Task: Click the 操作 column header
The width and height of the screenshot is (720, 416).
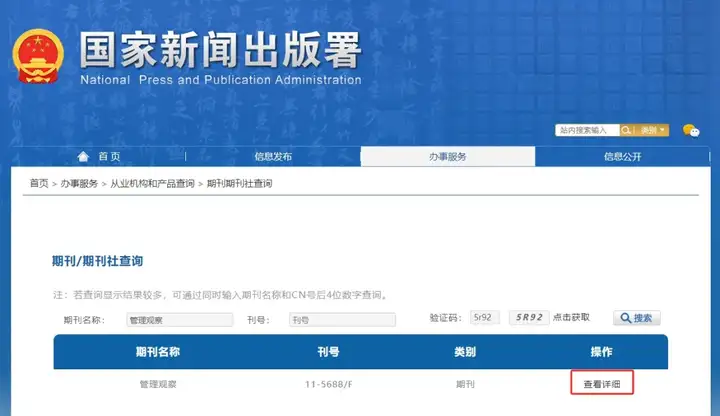Action: pos(602,352)
